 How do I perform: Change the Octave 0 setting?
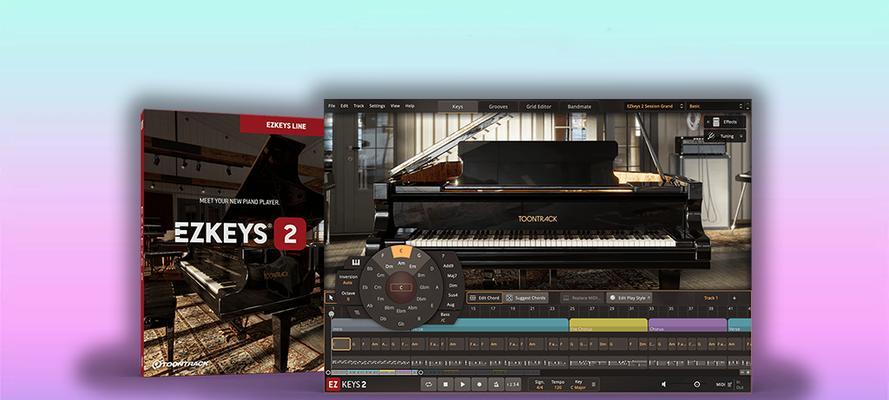pyautogui.click(x=348, y=296)
